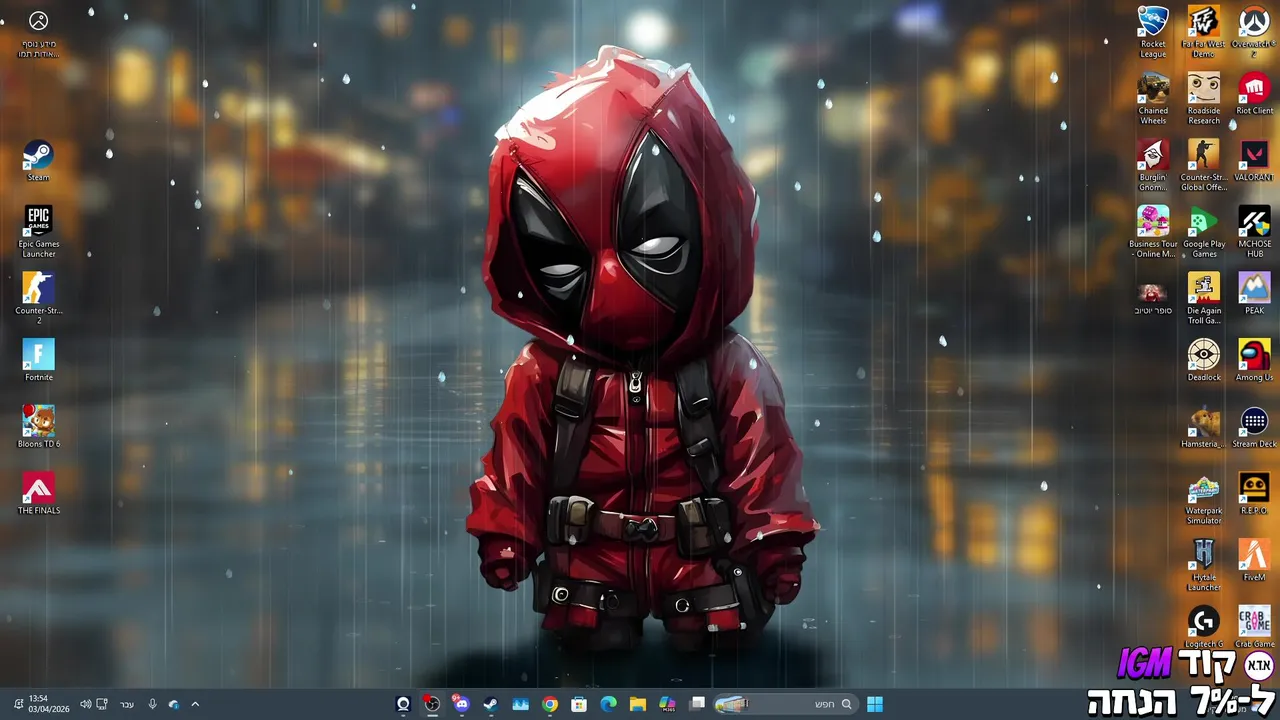Open Discord from the taskbar
This screenshot has width=1280, height=720.
[x=461, y=704]
